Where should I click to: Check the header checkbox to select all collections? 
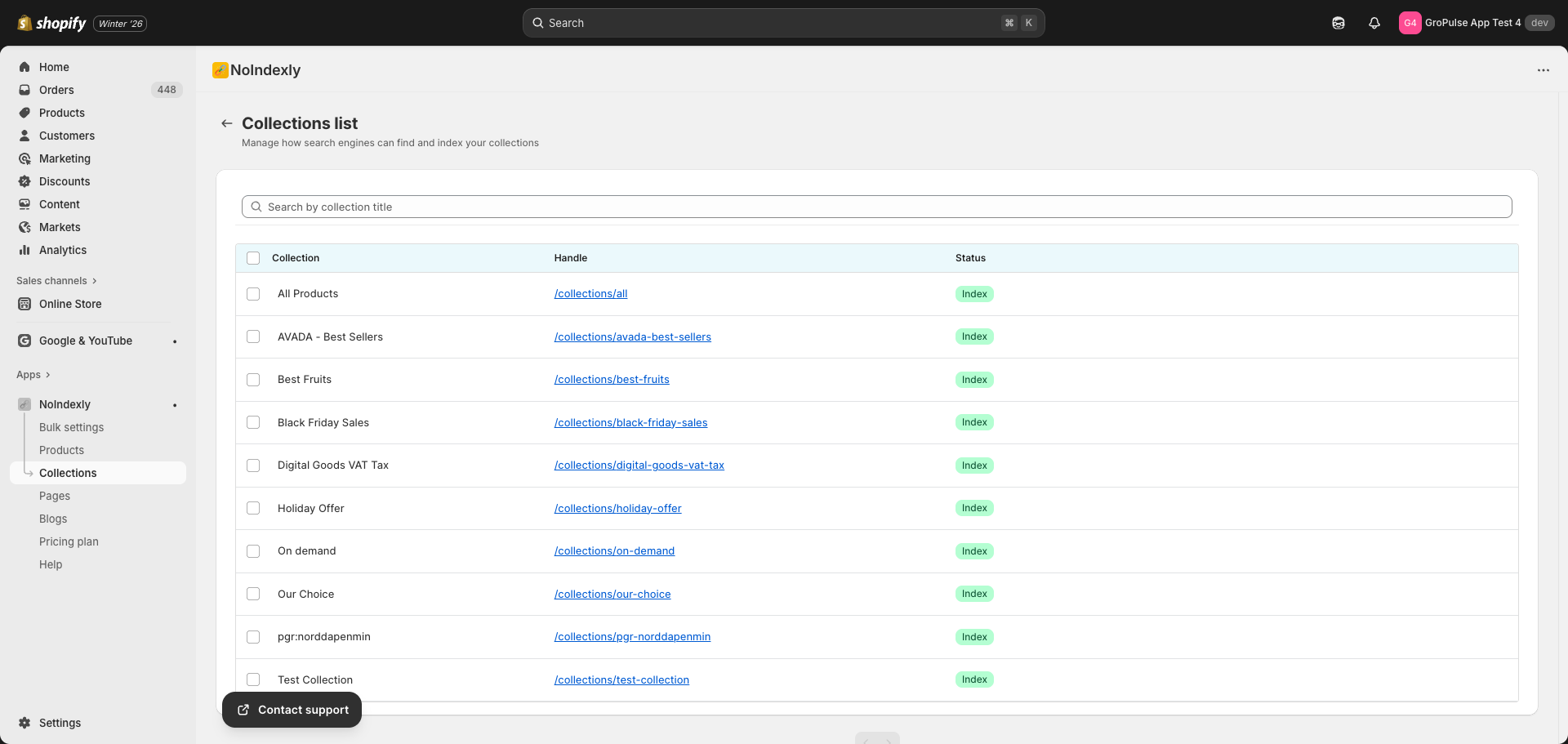[253, 257]
